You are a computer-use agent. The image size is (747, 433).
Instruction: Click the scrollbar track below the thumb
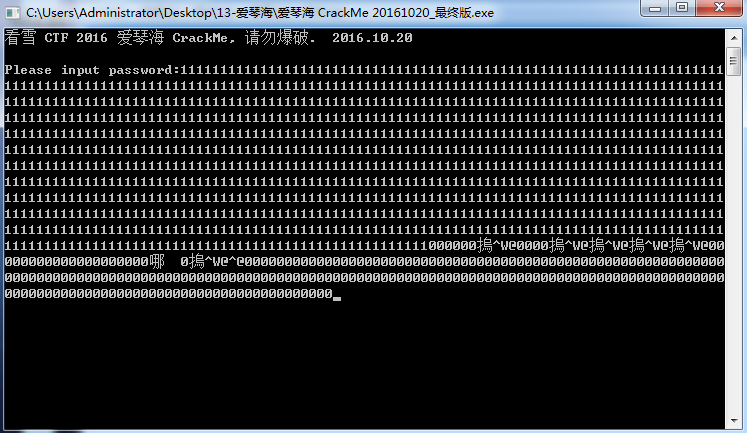coord(733,243)
